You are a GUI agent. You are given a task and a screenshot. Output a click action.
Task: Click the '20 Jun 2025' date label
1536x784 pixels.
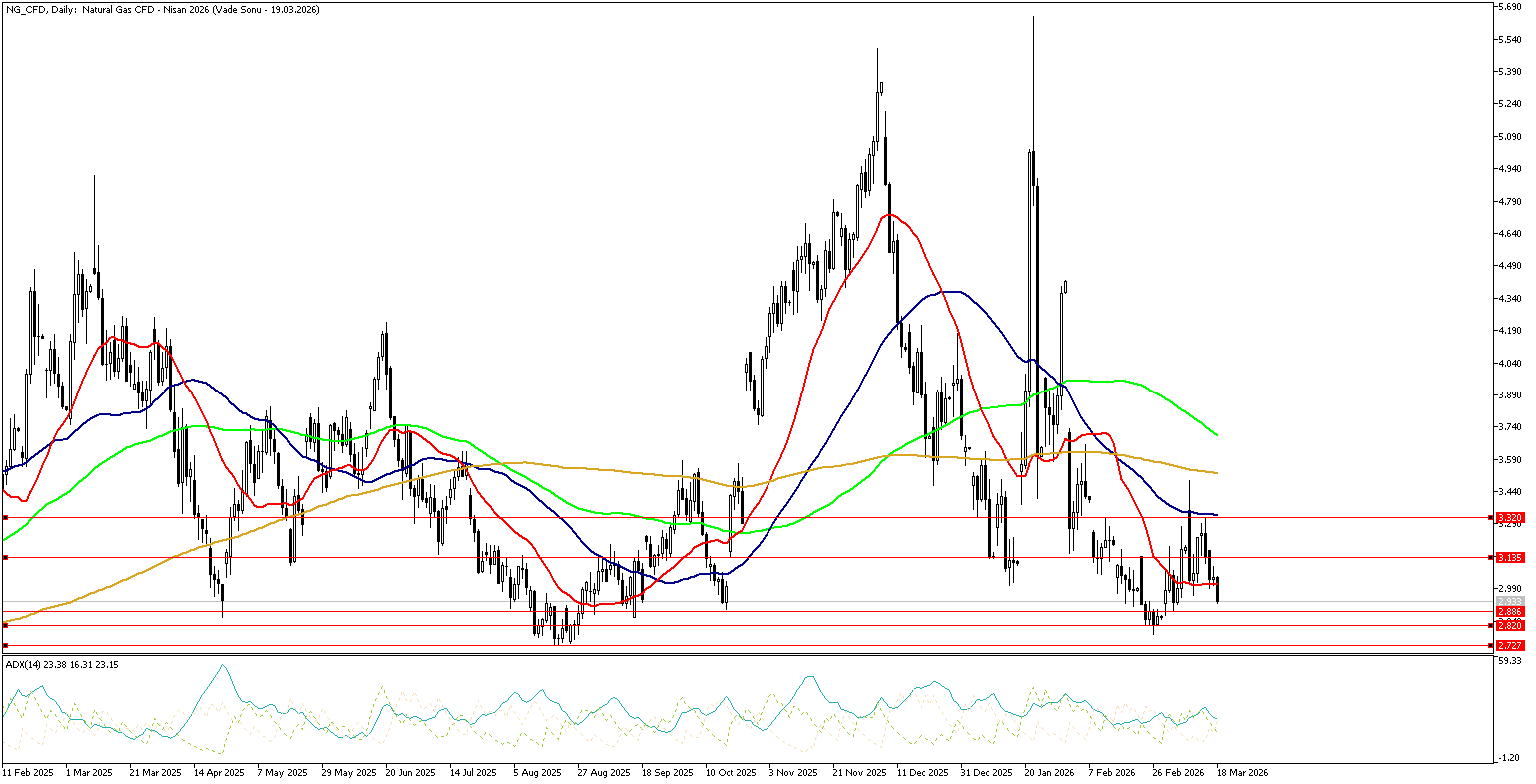click(409, 773)
